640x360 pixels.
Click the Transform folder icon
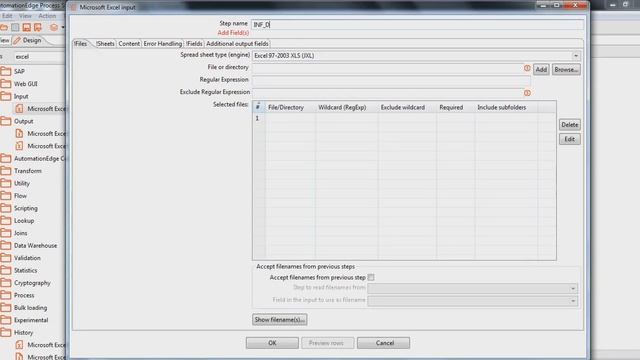6,171
